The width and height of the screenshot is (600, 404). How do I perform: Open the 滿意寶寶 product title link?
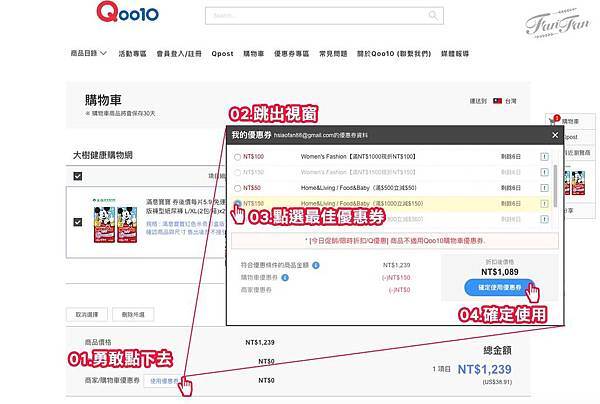pyautogui.click(x=186, y=206)
